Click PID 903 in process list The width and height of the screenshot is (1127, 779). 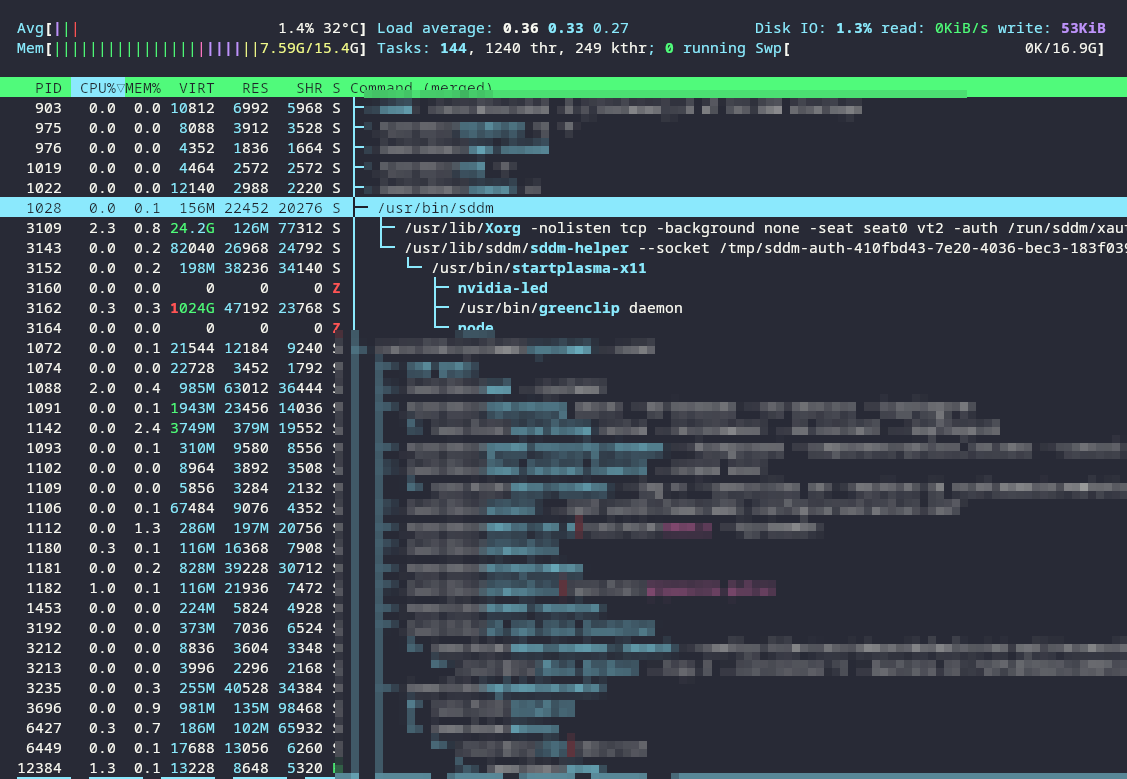[x=48, y=108]
